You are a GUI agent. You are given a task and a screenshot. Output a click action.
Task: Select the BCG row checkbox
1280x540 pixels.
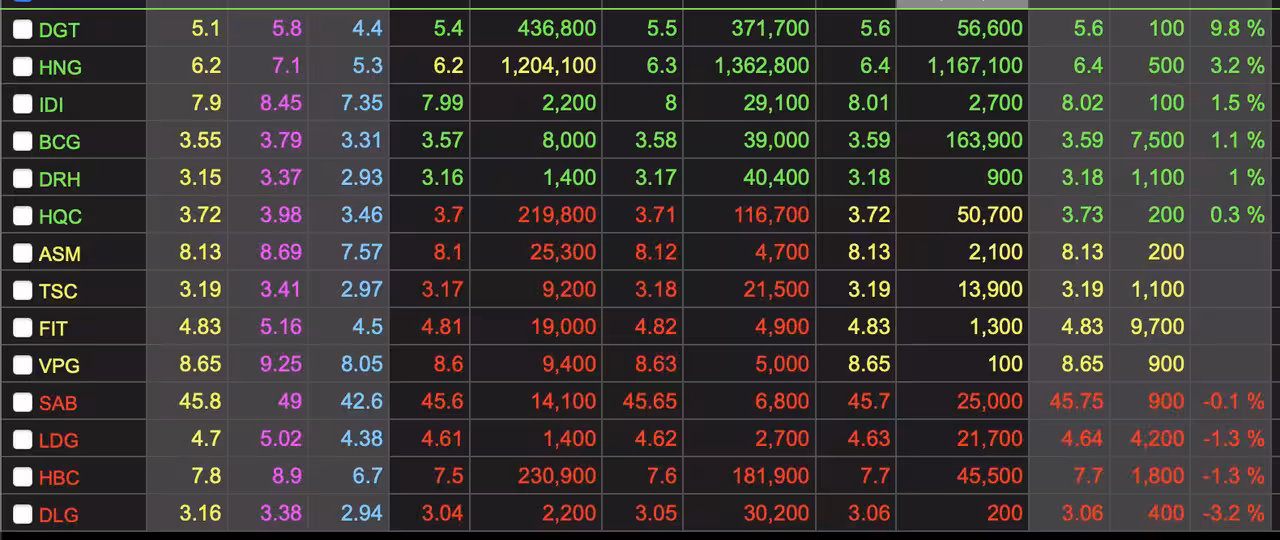[x=22, y=141]
